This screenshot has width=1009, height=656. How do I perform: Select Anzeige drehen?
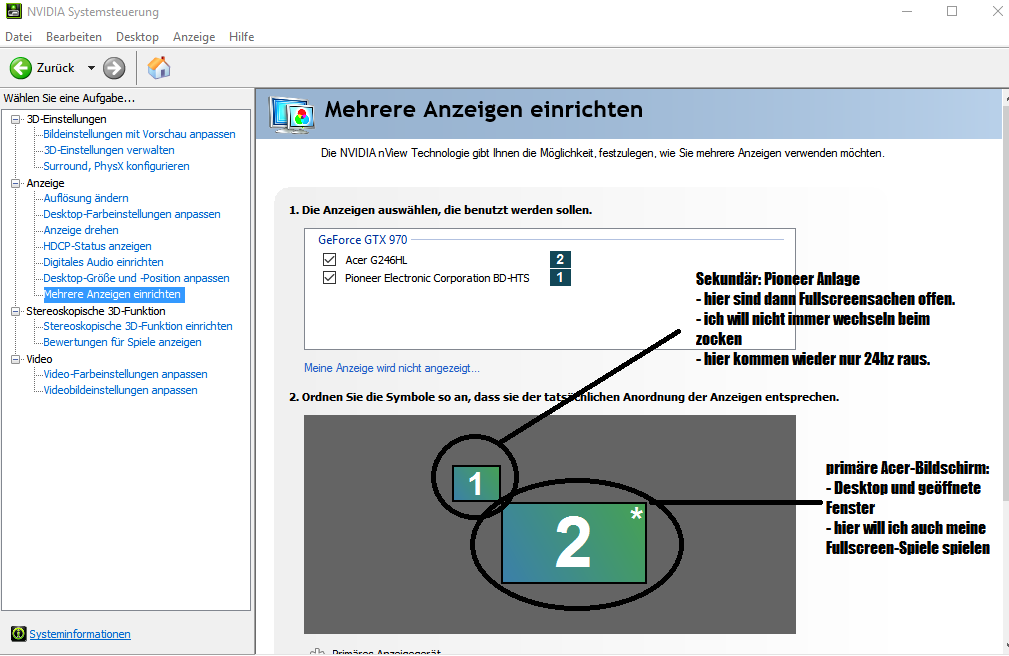81,230
